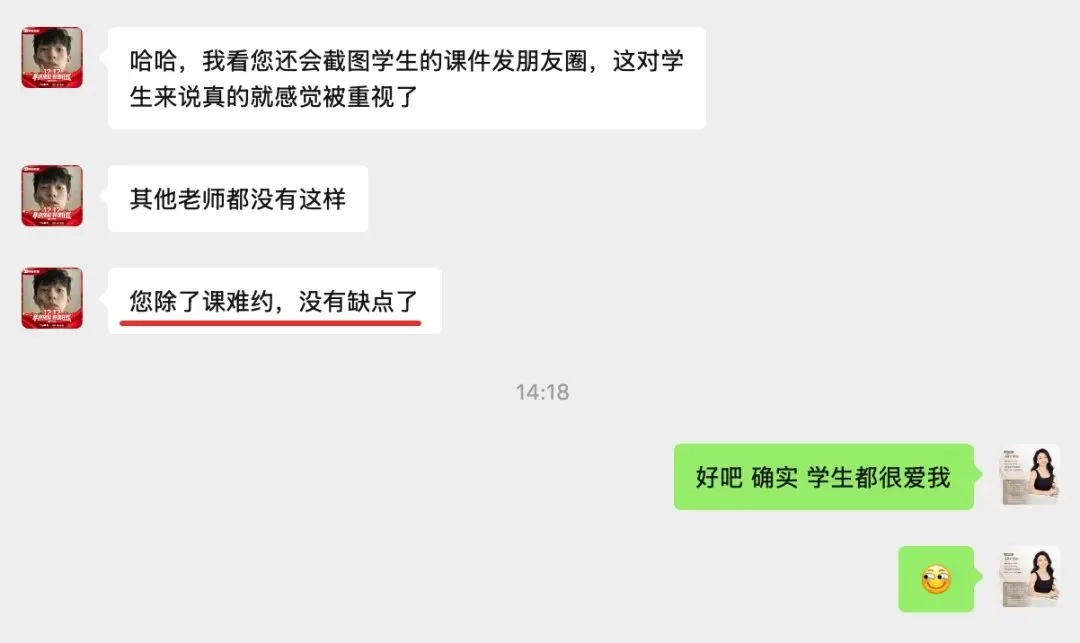Click the text 哈哈，我看您还会截图 in first bubble
The height and width of the screenshot is (643, 1080).
click(x=249, y=61)
